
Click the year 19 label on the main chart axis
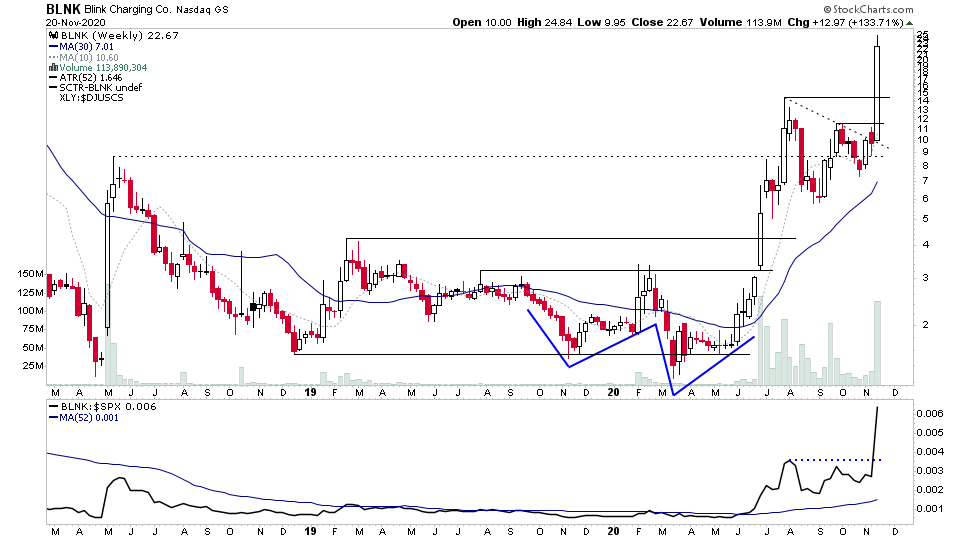coord(310,392)
